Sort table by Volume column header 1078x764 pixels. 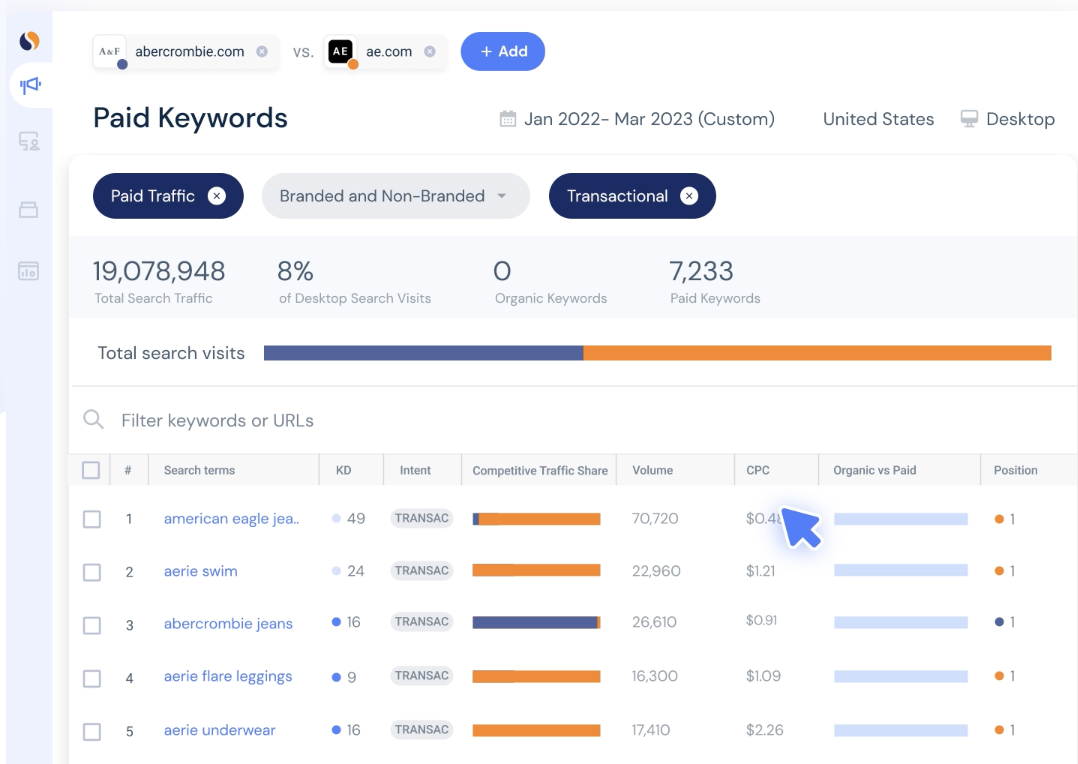tap(653, 470)
